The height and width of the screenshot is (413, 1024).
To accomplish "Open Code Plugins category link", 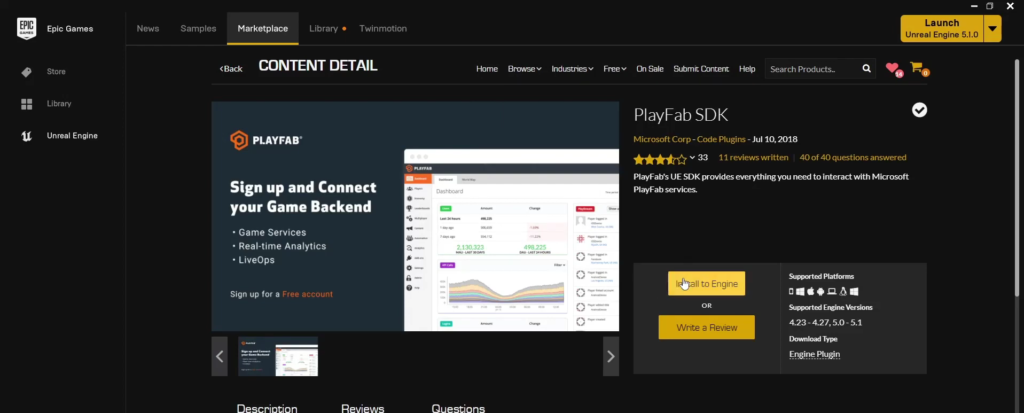I will (x=721, y=139).
